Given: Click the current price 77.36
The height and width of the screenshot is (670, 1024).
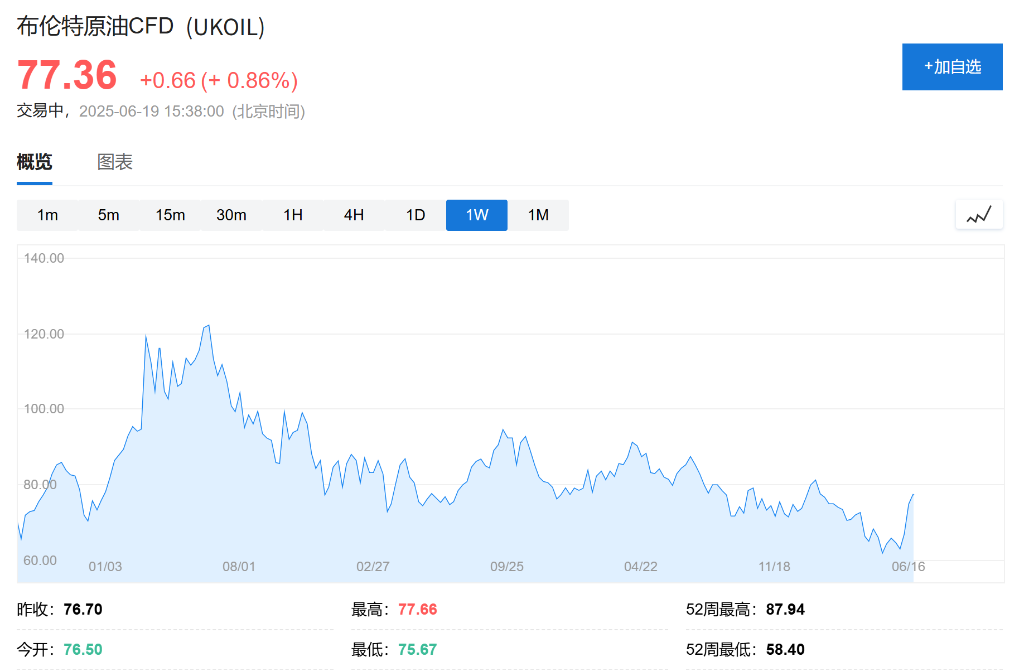Looking at the screenshot, I should tap(67, 76).
